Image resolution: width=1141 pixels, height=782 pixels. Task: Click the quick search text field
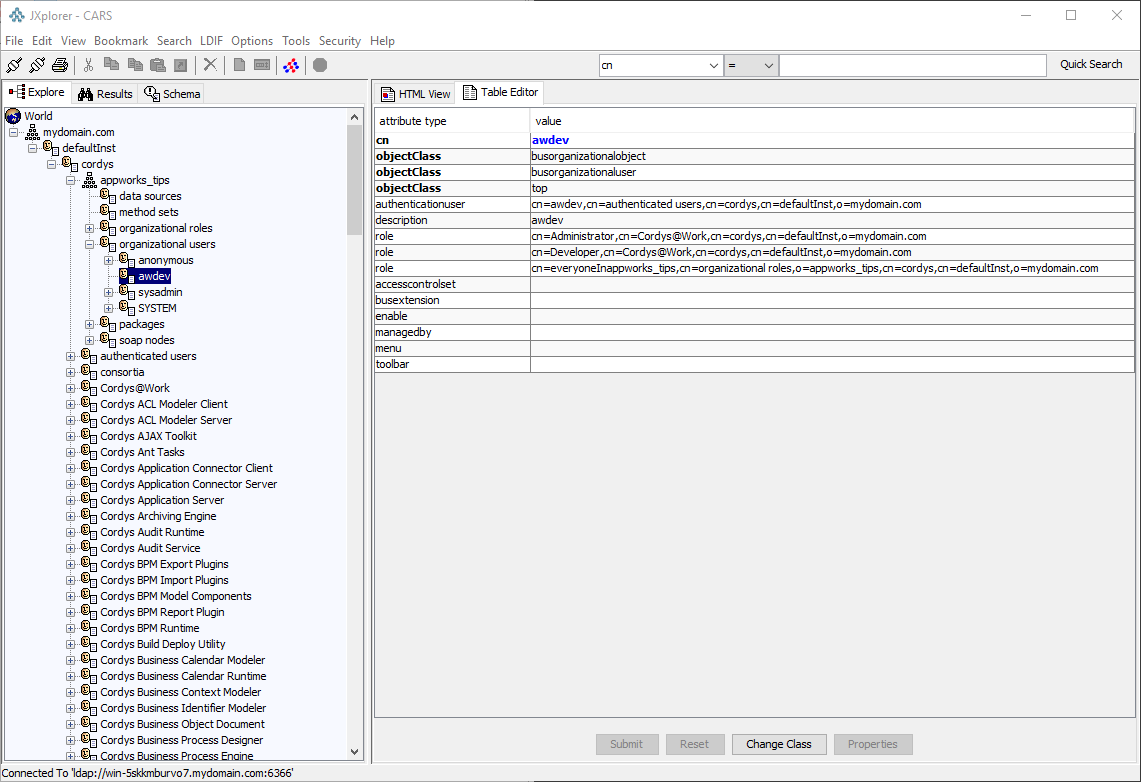point(913,65)
